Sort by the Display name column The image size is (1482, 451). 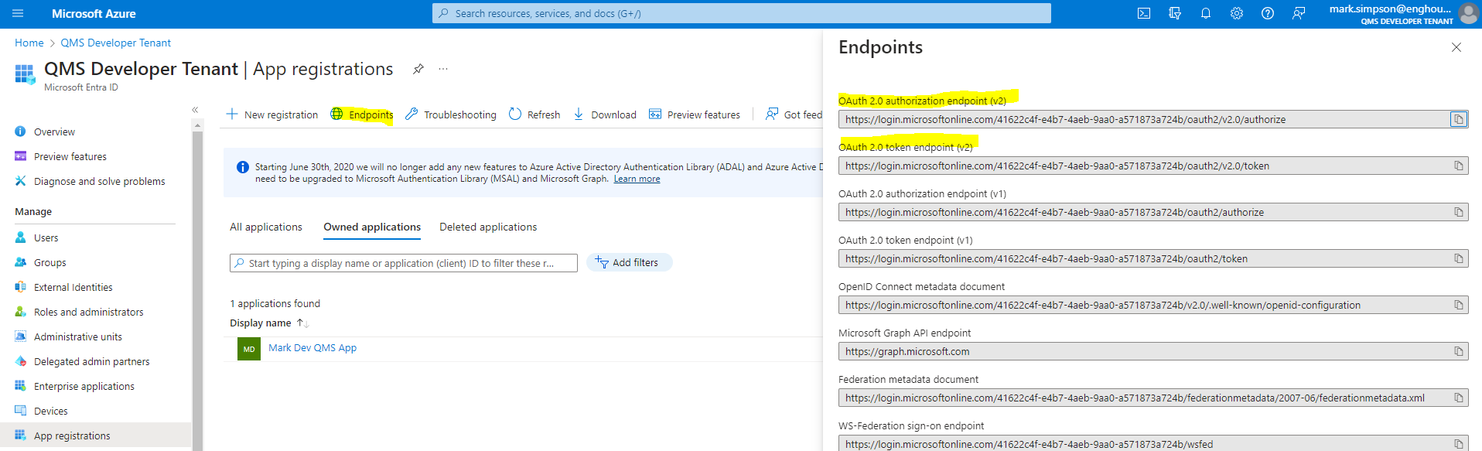[x=269, y=323]
